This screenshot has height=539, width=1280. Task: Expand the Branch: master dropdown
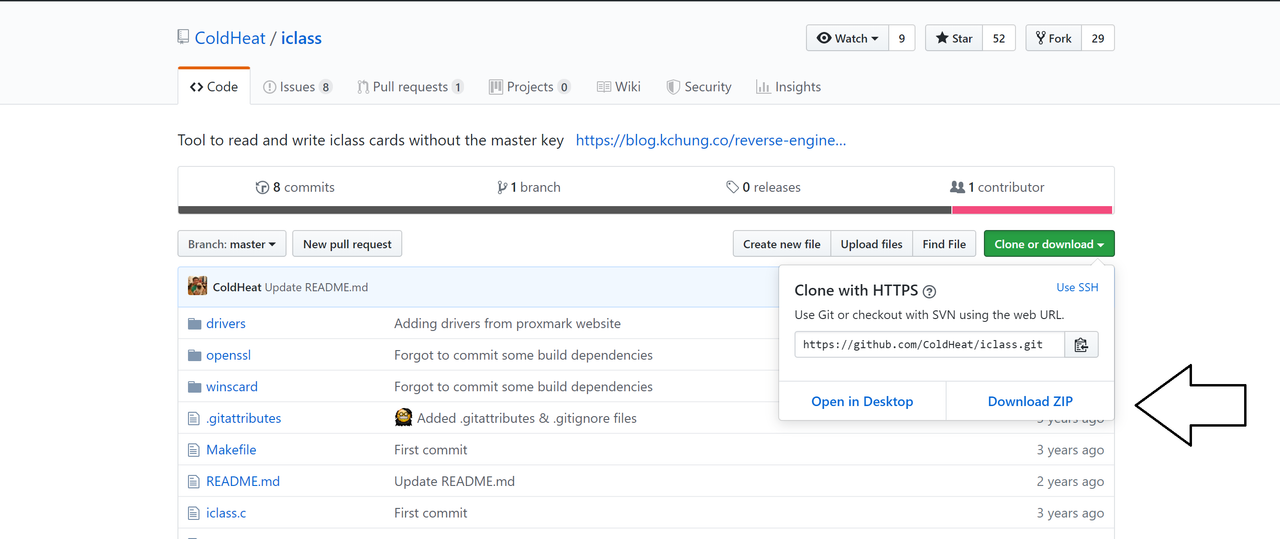coord(232,244)
